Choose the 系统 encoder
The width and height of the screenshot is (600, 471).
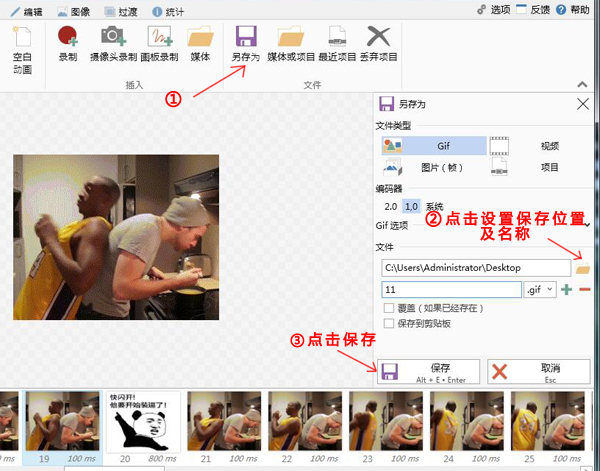[x=434, y=207]
